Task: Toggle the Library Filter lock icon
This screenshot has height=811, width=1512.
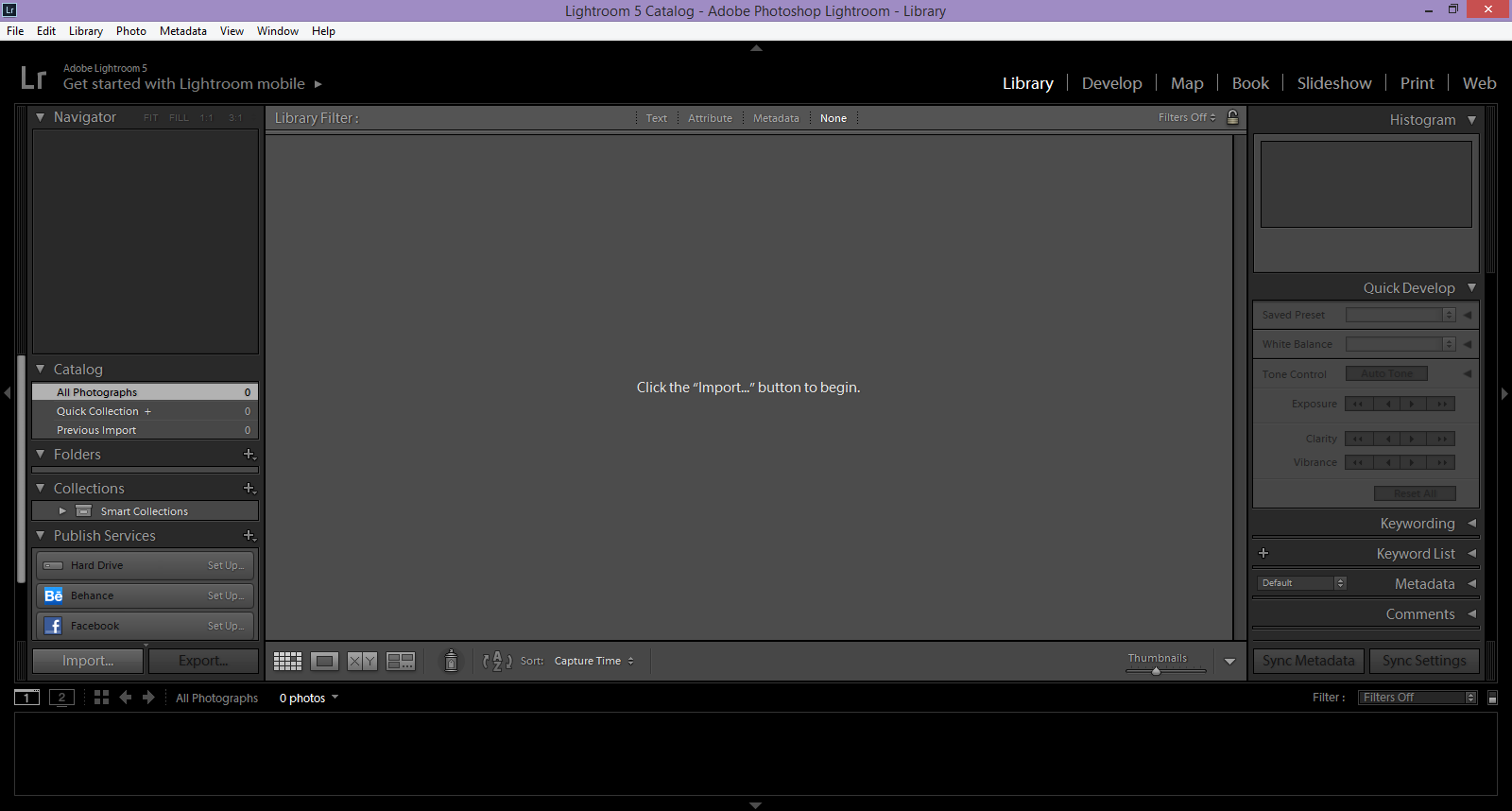Action: click(x=1232, y=118)
